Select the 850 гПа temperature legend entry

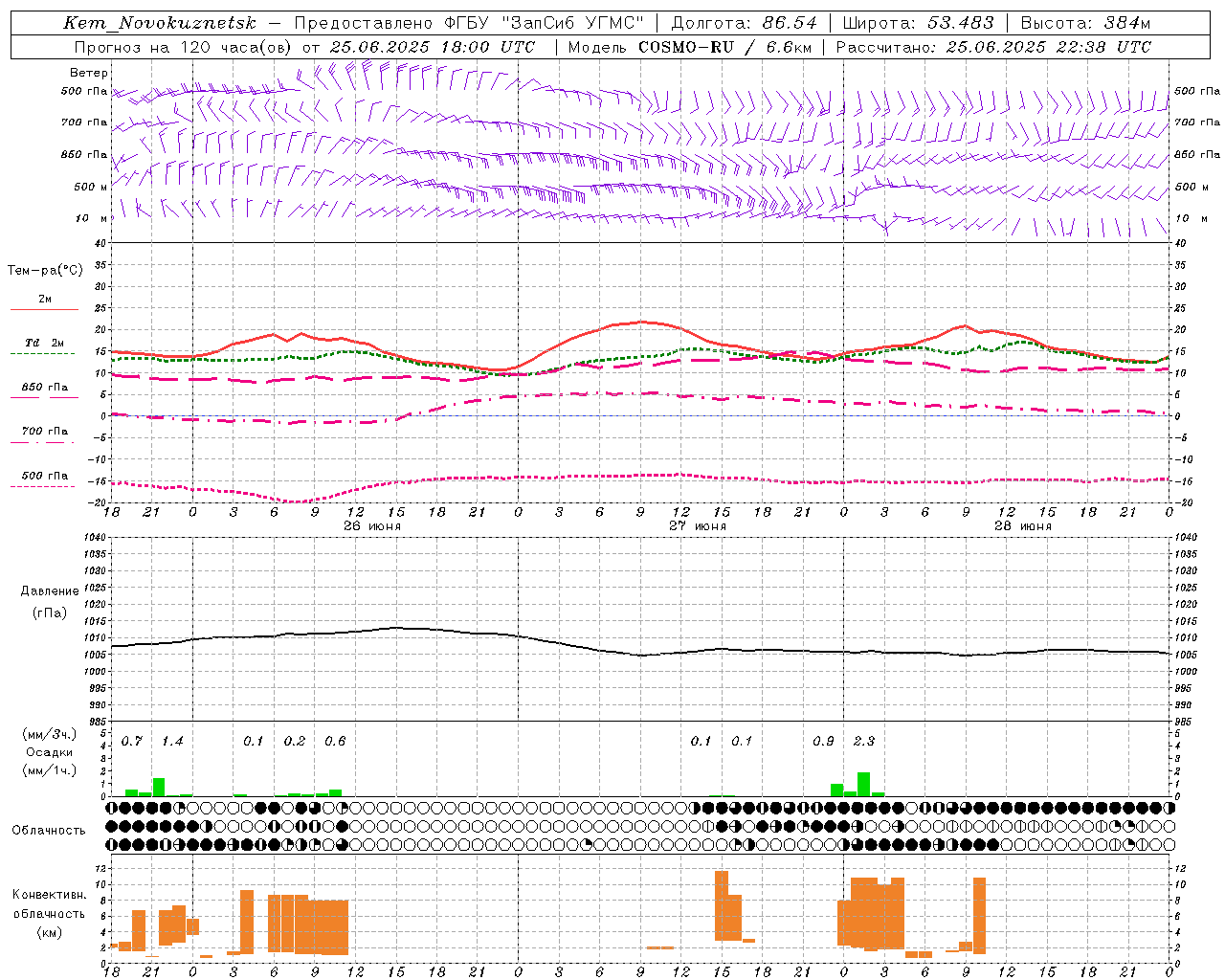(x=44, y=390)
